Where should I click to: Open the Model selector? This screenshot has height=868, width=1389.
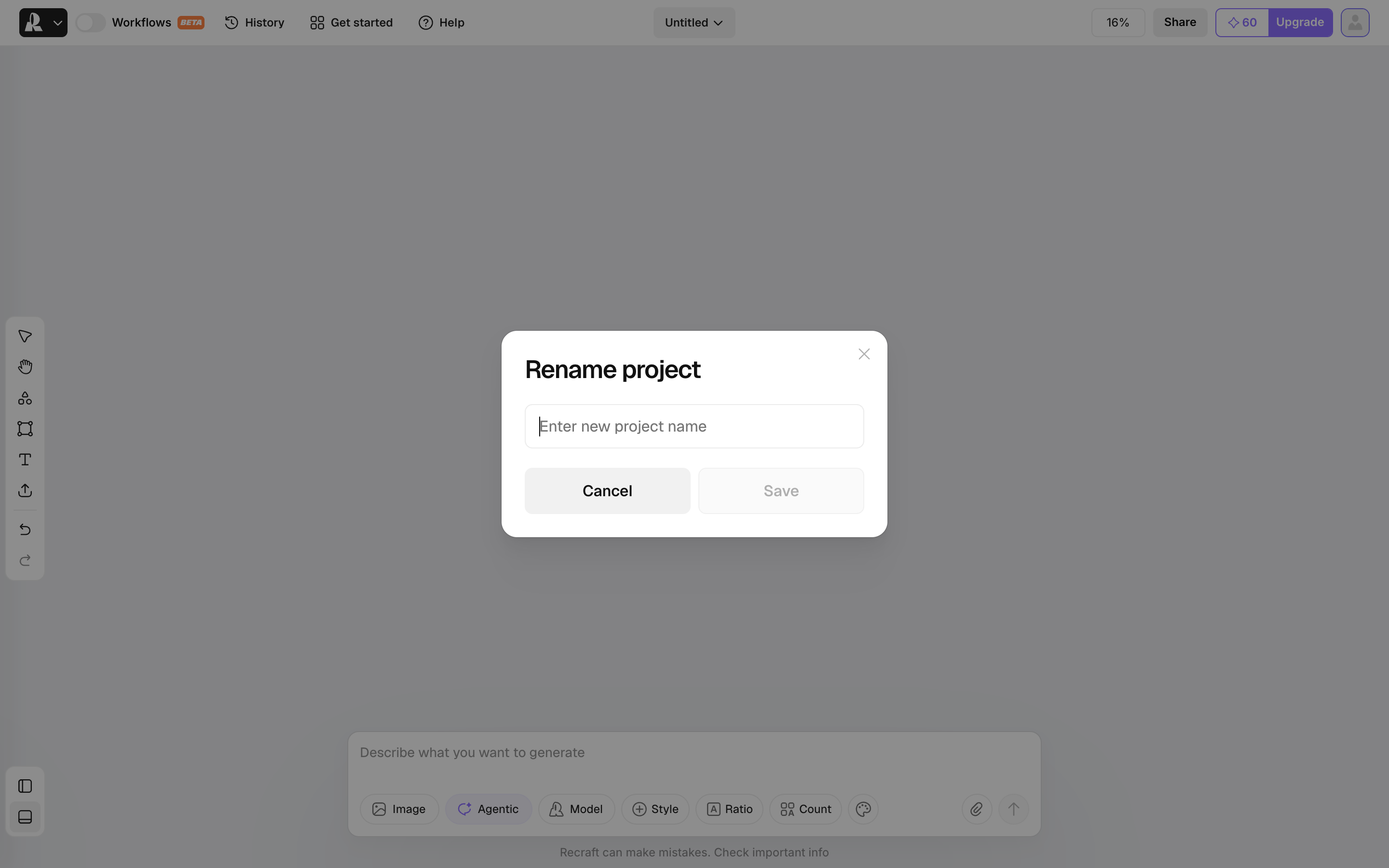[x=576, y=809]
